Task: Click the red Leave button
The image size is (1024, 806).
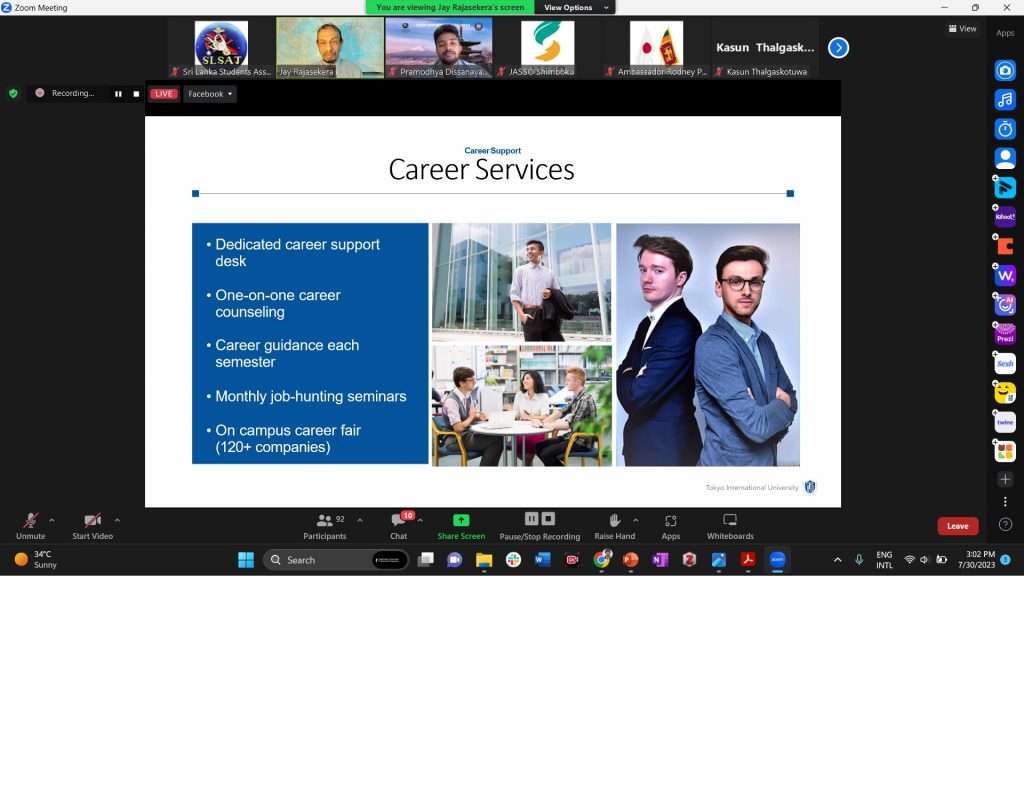Action: click(957, 526)
